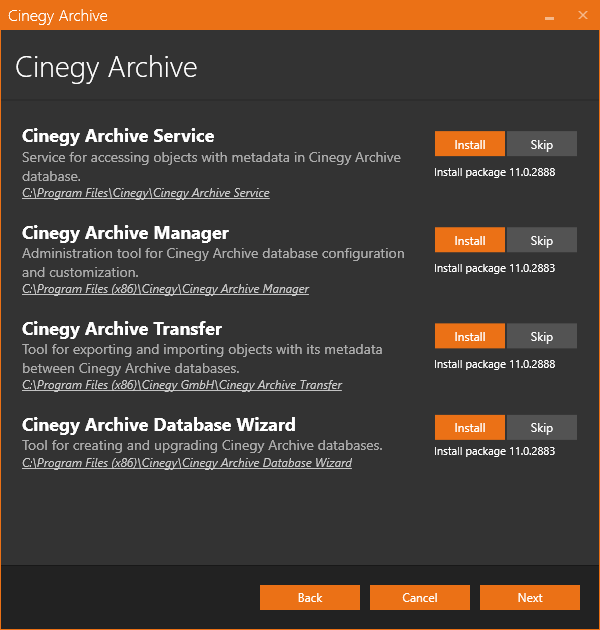The width and height of the screenshot is (600, 630).
Task: Open the Database Wizard install path link
Action: (x=187, y=463)
